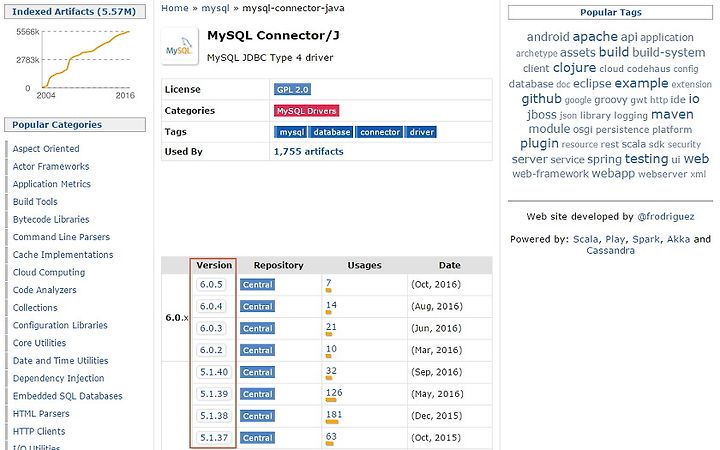
Task: Open version 6.0.4
Action: click(211, 306)
